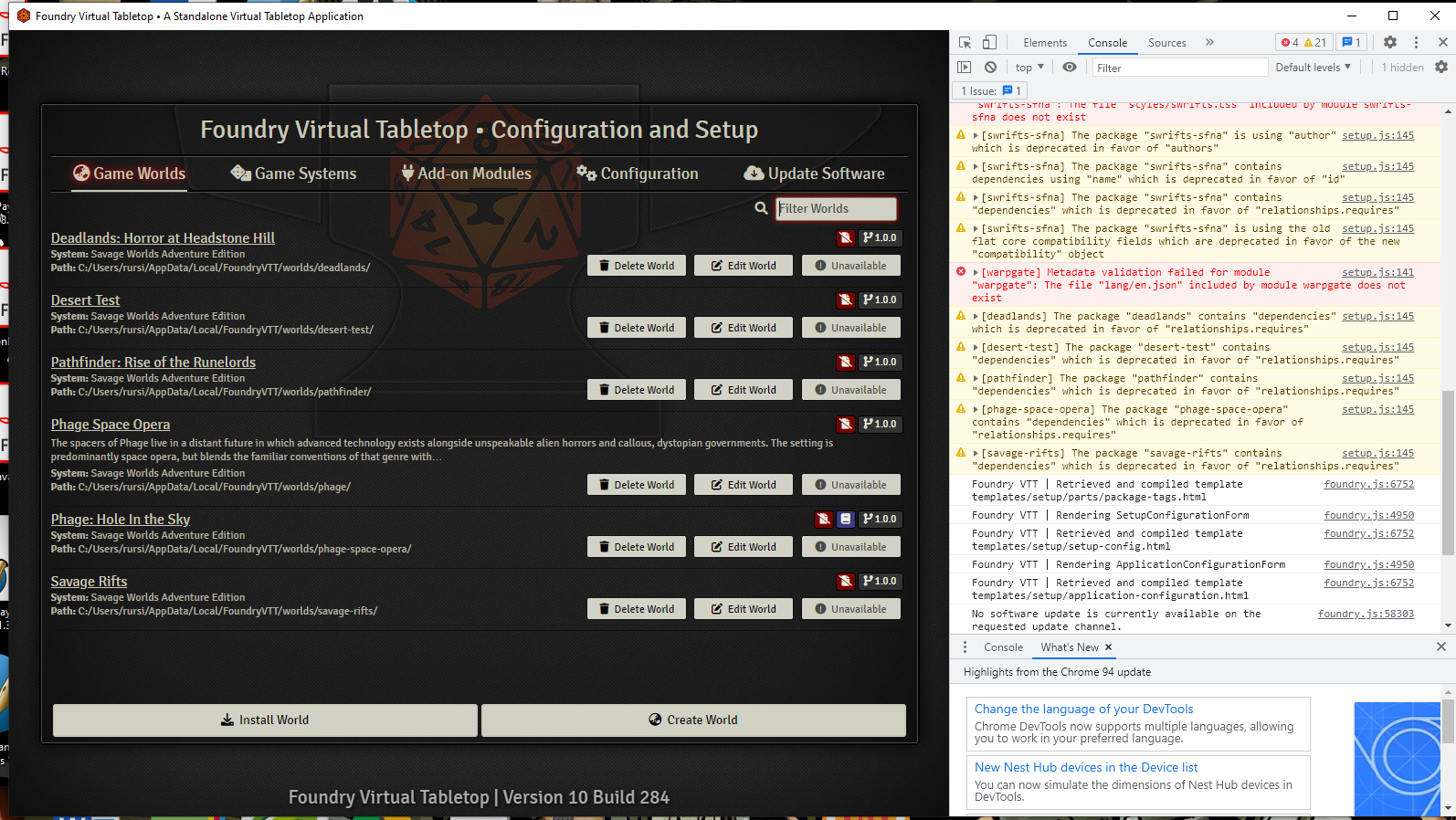
Task: Focus the Filter Worlds search field
Action: click(x=836, y=208)
